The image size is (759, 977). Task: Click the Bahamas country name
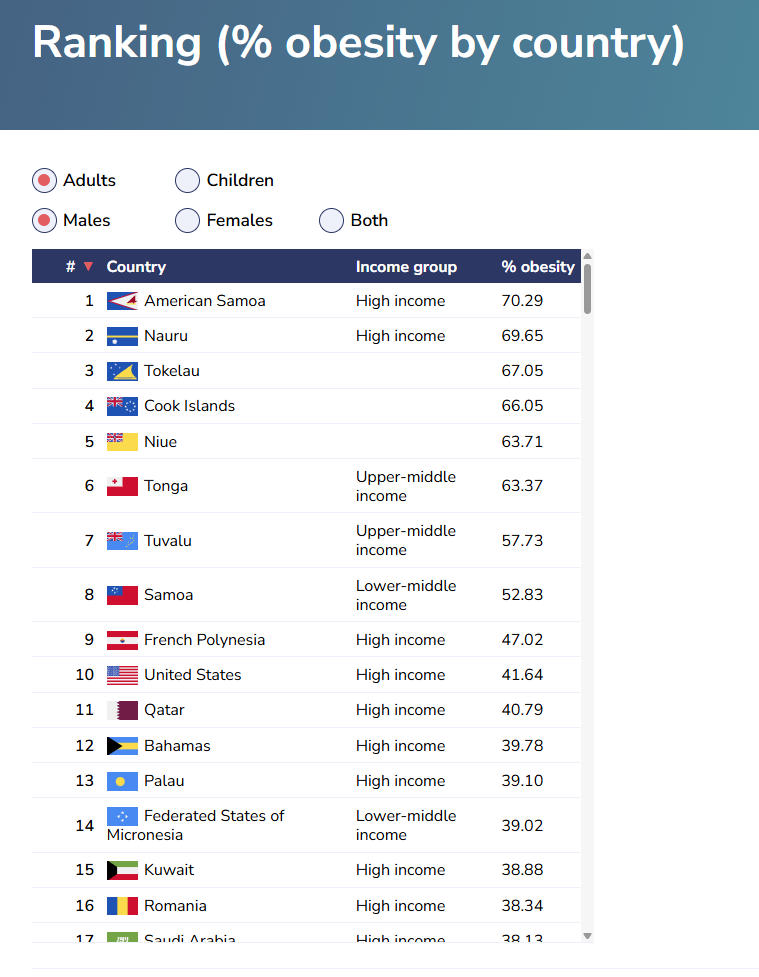(178, 746)
